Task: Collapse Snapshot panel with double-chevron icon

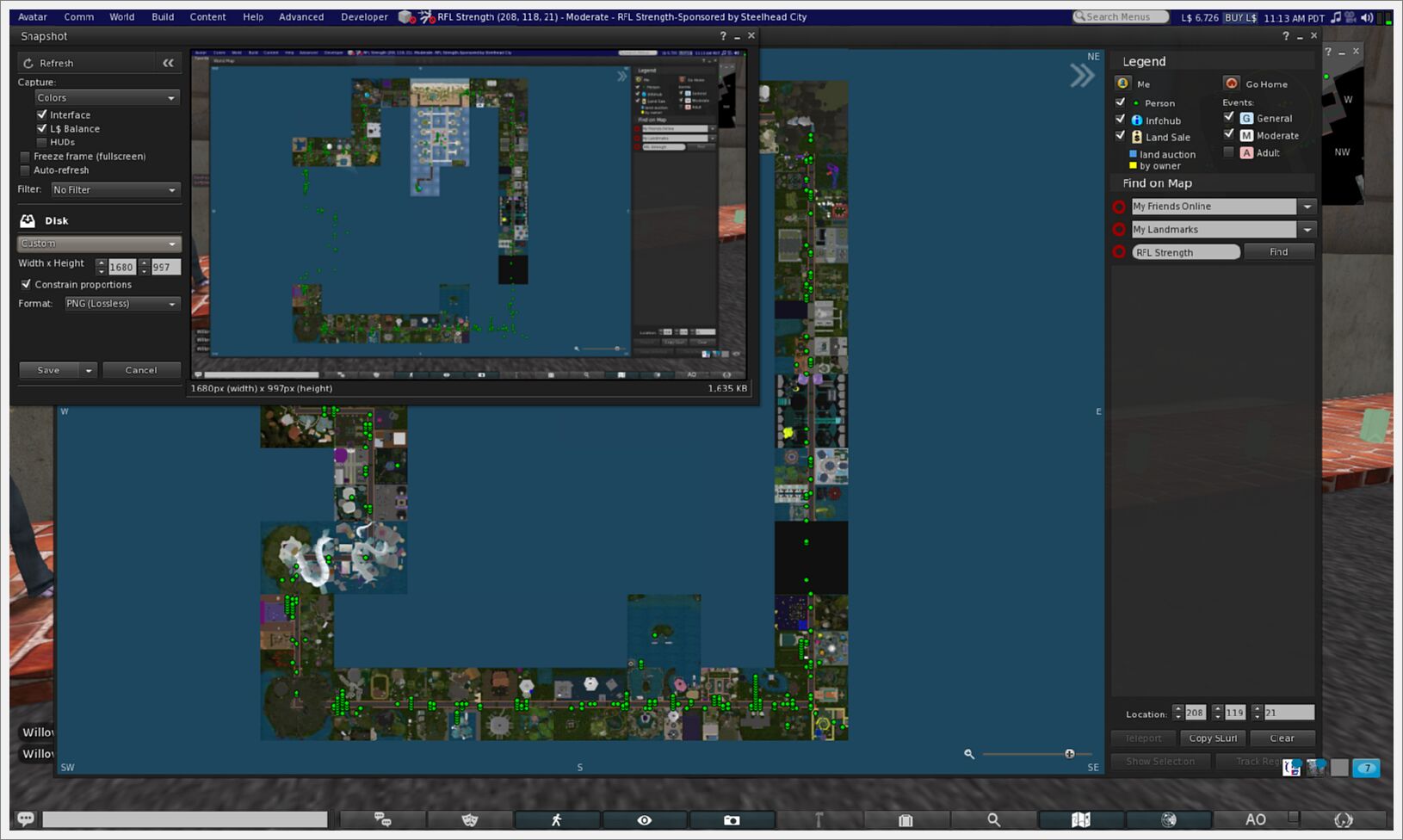Action: click(168, 63)
